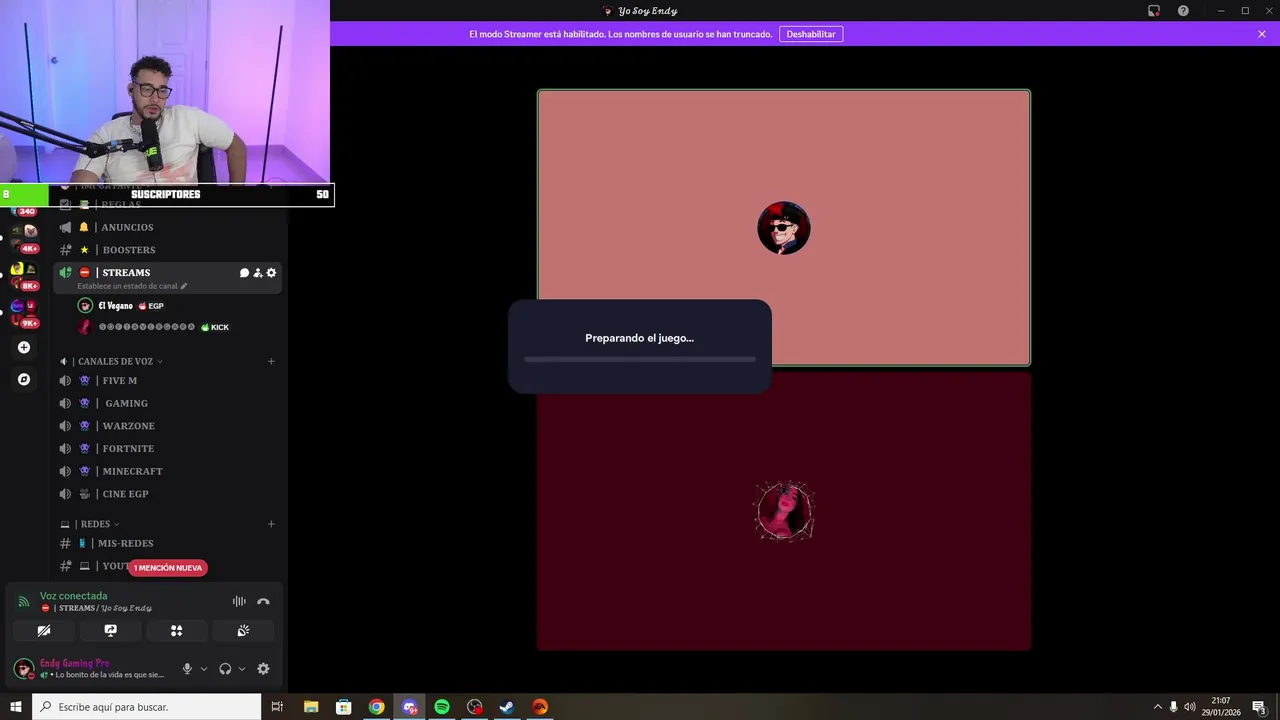The width and height of the screenshot is (1280, 720).
Task: Join FIVE M voice channel
Action: 168,381
